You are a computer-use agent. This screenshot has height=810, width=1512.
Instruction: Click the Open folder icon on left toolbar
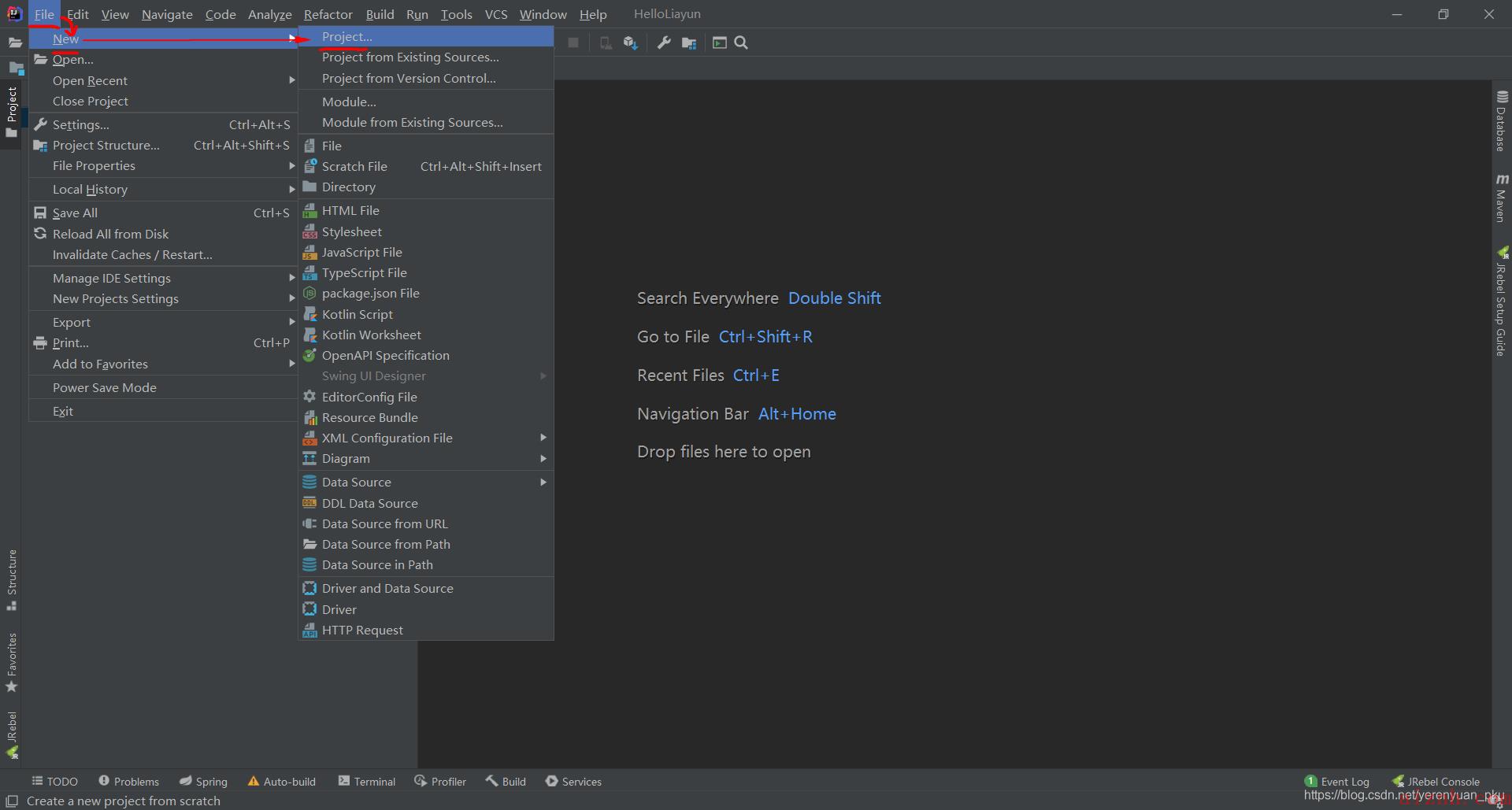15,43
